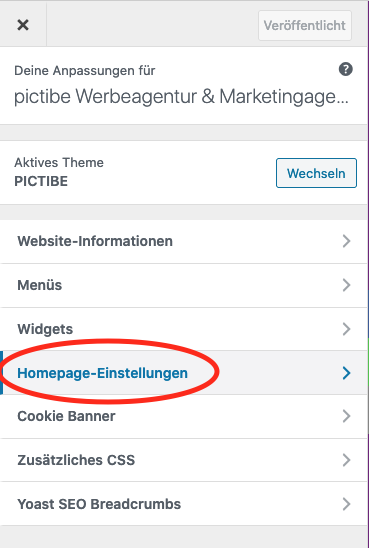Image resolution: width=369 pixels, height=548 pixels.
Task: Click the pictibe Werbeagentur site title
Action: pos(181,96)
